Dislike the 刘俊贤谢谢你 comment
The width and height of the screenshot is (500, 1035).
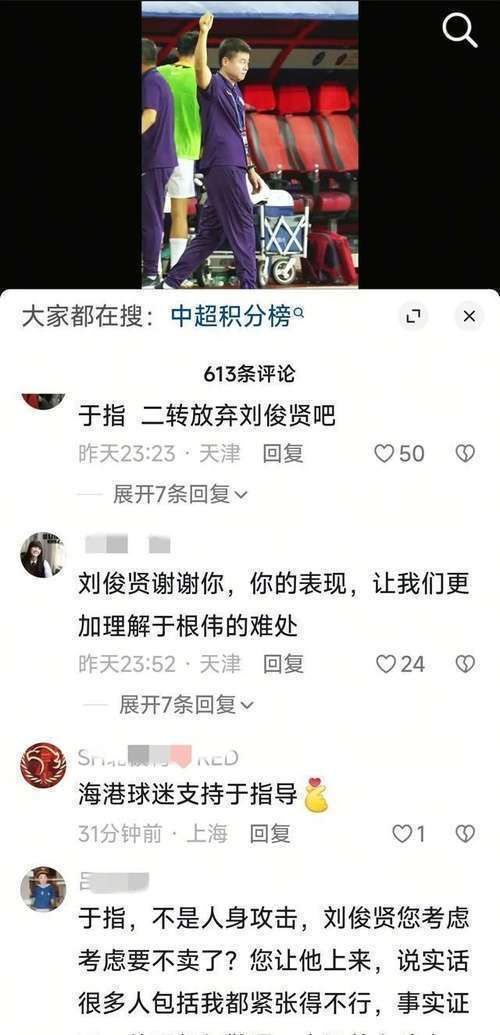tap(466, 664)
